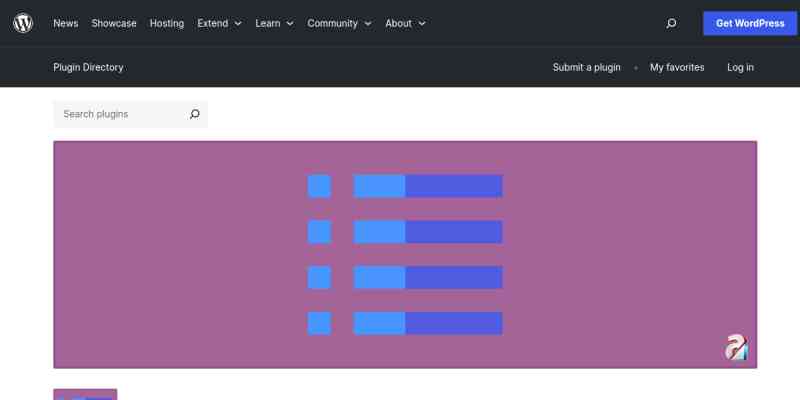The width and height of the screenshot is (800, 400).
Task: Open the News menu item
Action: [x=66, y=23]
